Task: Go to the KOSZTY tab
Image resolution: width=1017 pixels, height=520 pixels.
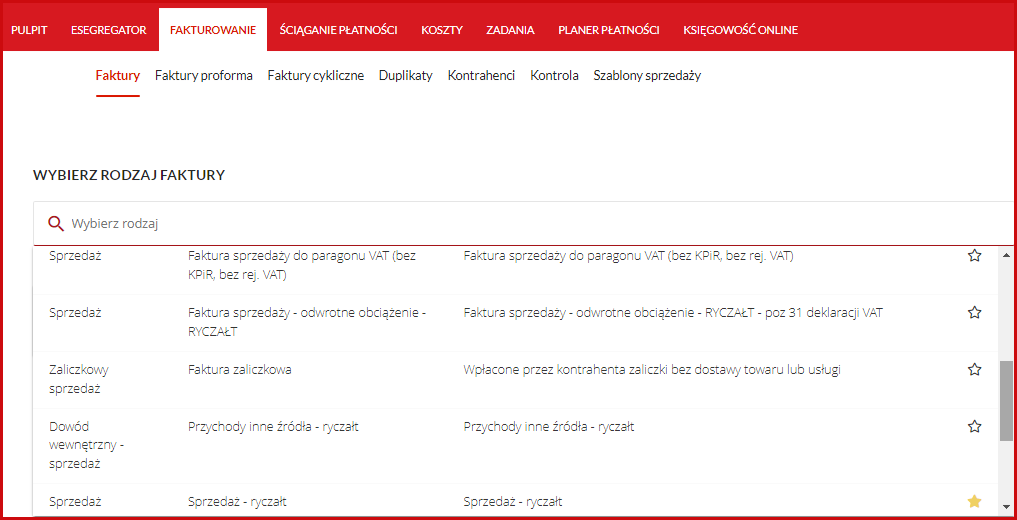Action: (442, 30)
